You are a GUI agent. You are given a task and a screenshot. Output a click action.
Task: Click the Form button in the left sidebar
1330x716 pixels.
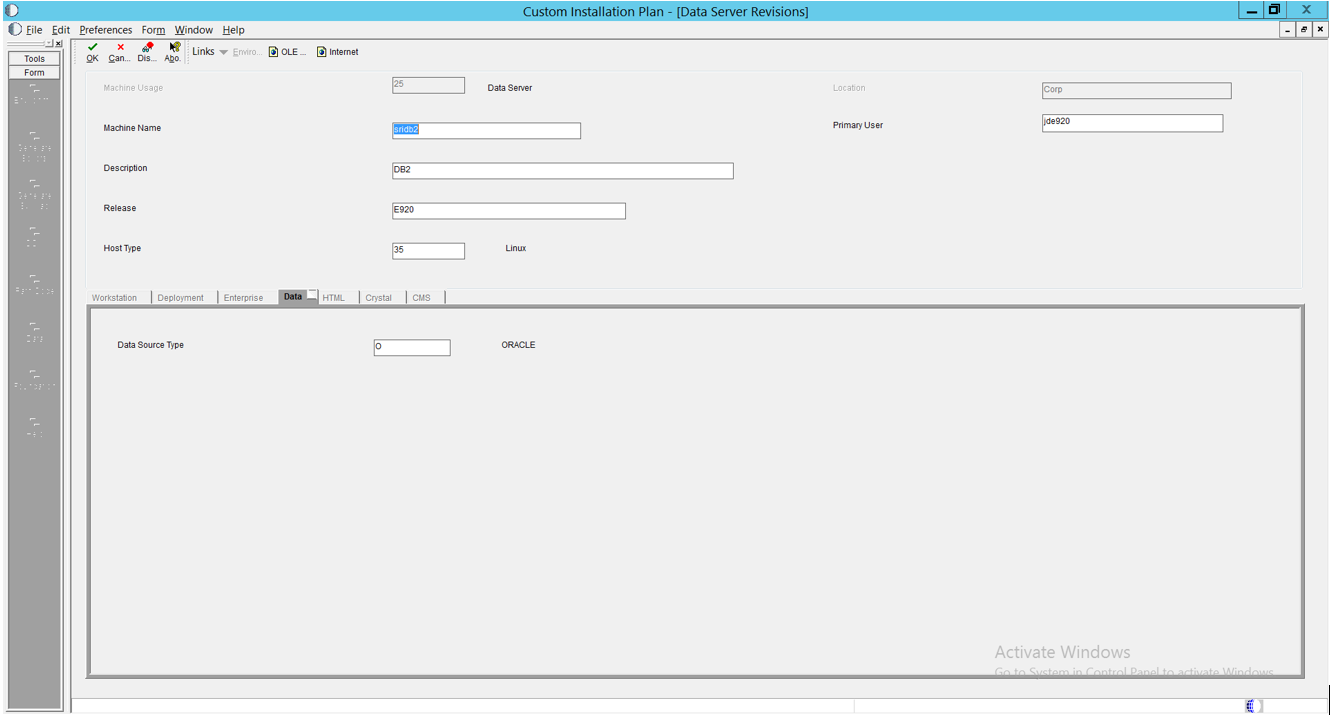[34, 72]
